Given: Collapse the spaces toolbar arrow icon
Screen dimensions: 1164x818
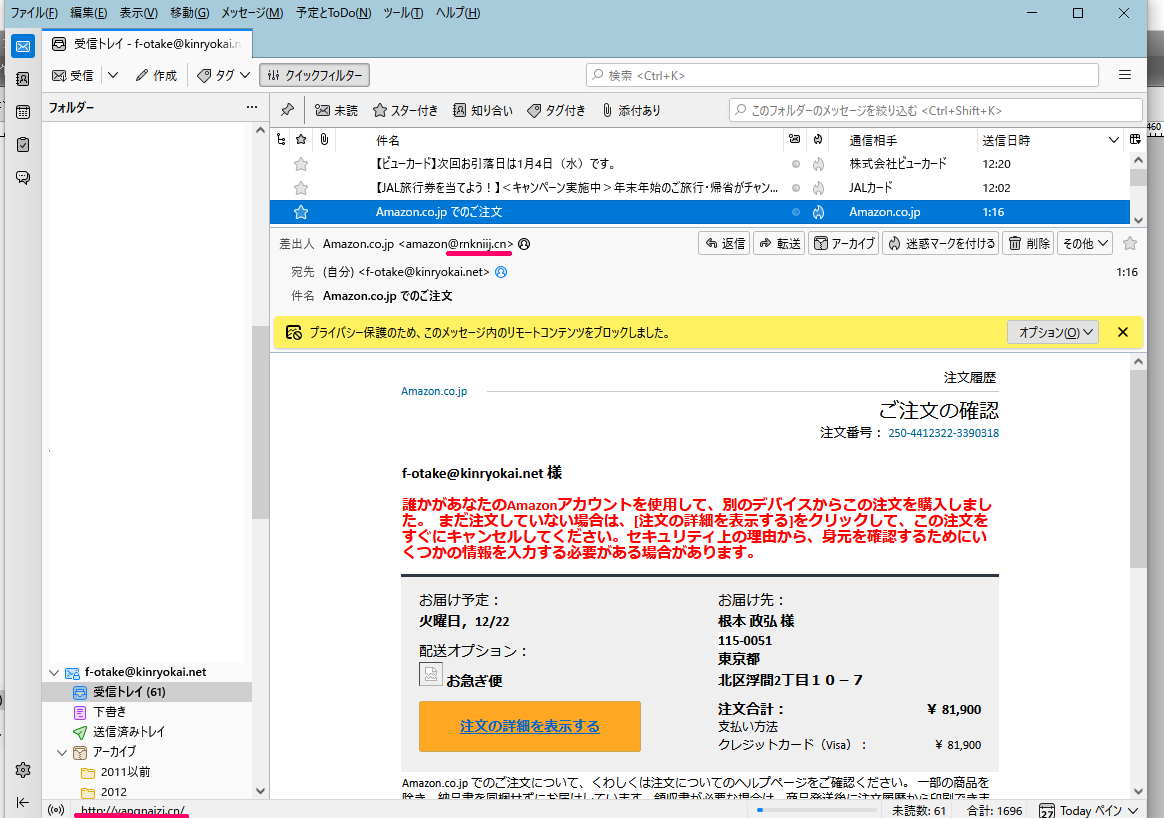Looking at the screenshot, I should coord(23,802).
